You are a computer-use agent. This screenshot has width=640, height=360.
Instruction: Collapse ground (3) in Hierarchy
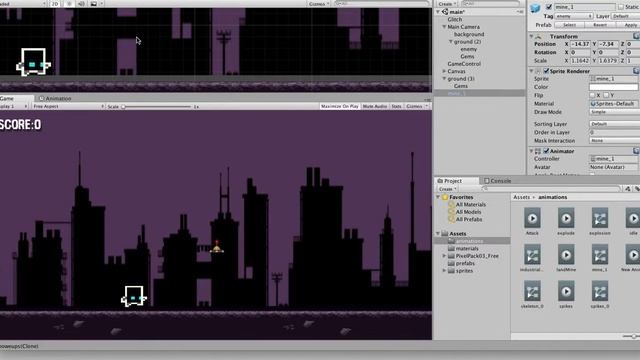pyautogui.click(x=444, y=78)
